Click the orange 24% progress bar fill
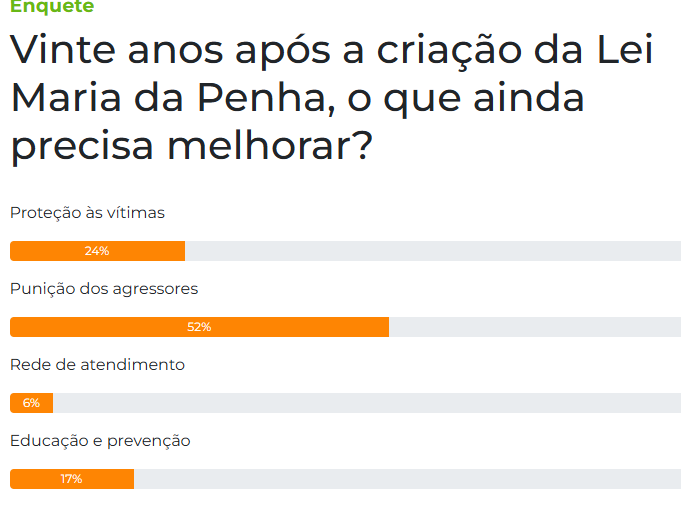This screenshot has height=509, width=681. pyautogui.click(x=97, y=251)
